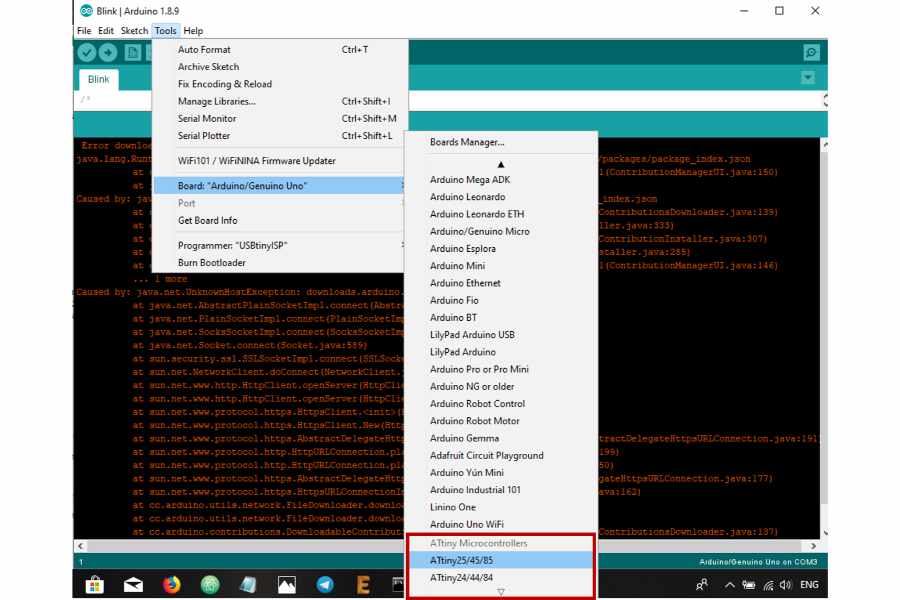The width and height of the screenshot is (900, 600).
Task: Open Photos app from taskbar
Action: (x=286, y=585)
